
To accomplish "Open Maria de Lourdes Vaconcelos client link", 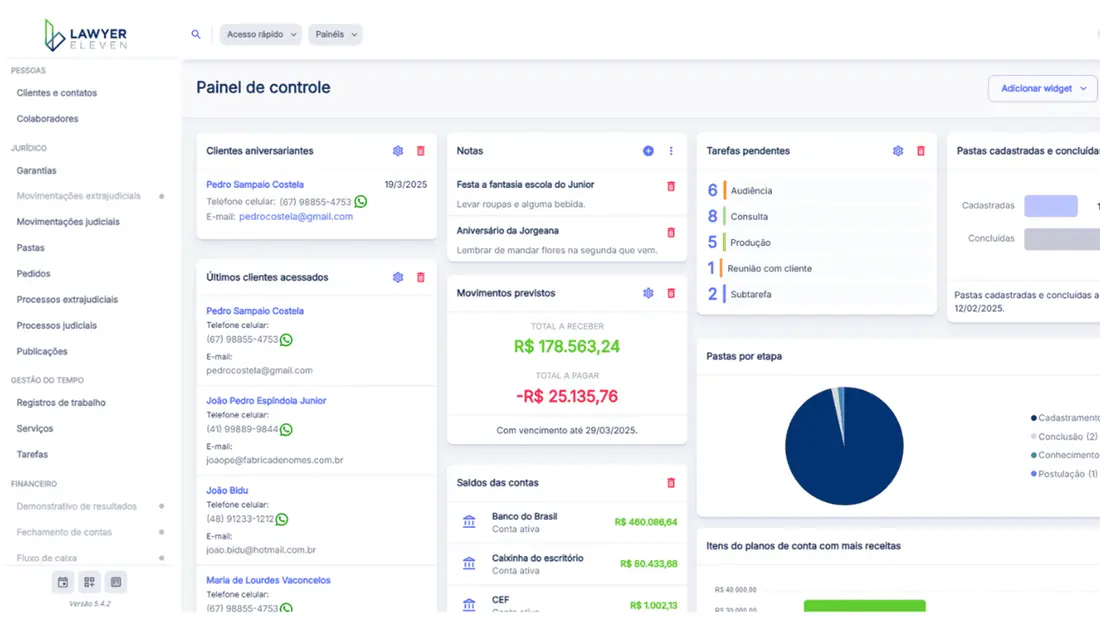I will coord(268,580).
